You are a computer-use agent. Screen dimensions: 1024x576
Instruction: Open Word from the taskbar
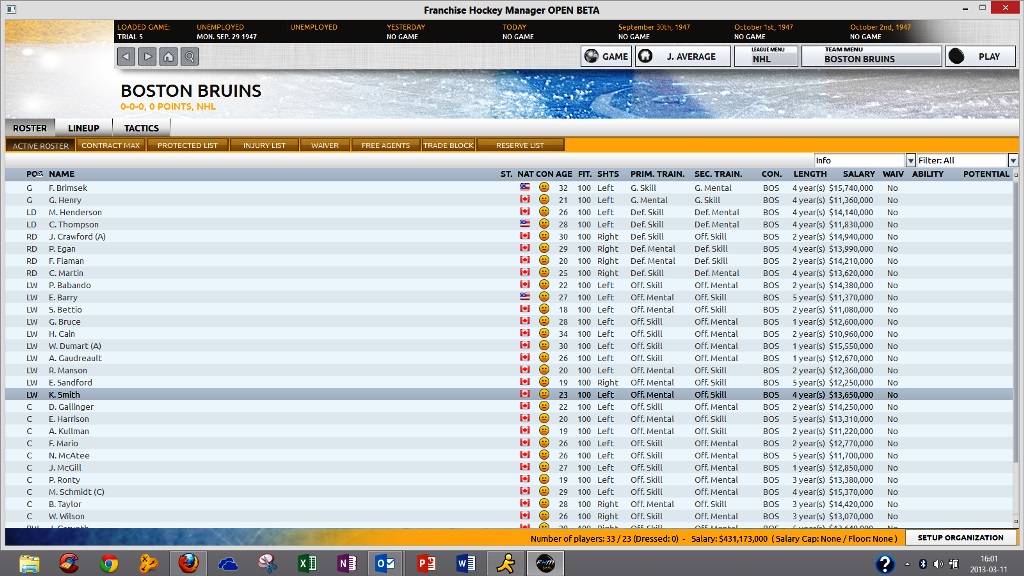click(466, 563)
